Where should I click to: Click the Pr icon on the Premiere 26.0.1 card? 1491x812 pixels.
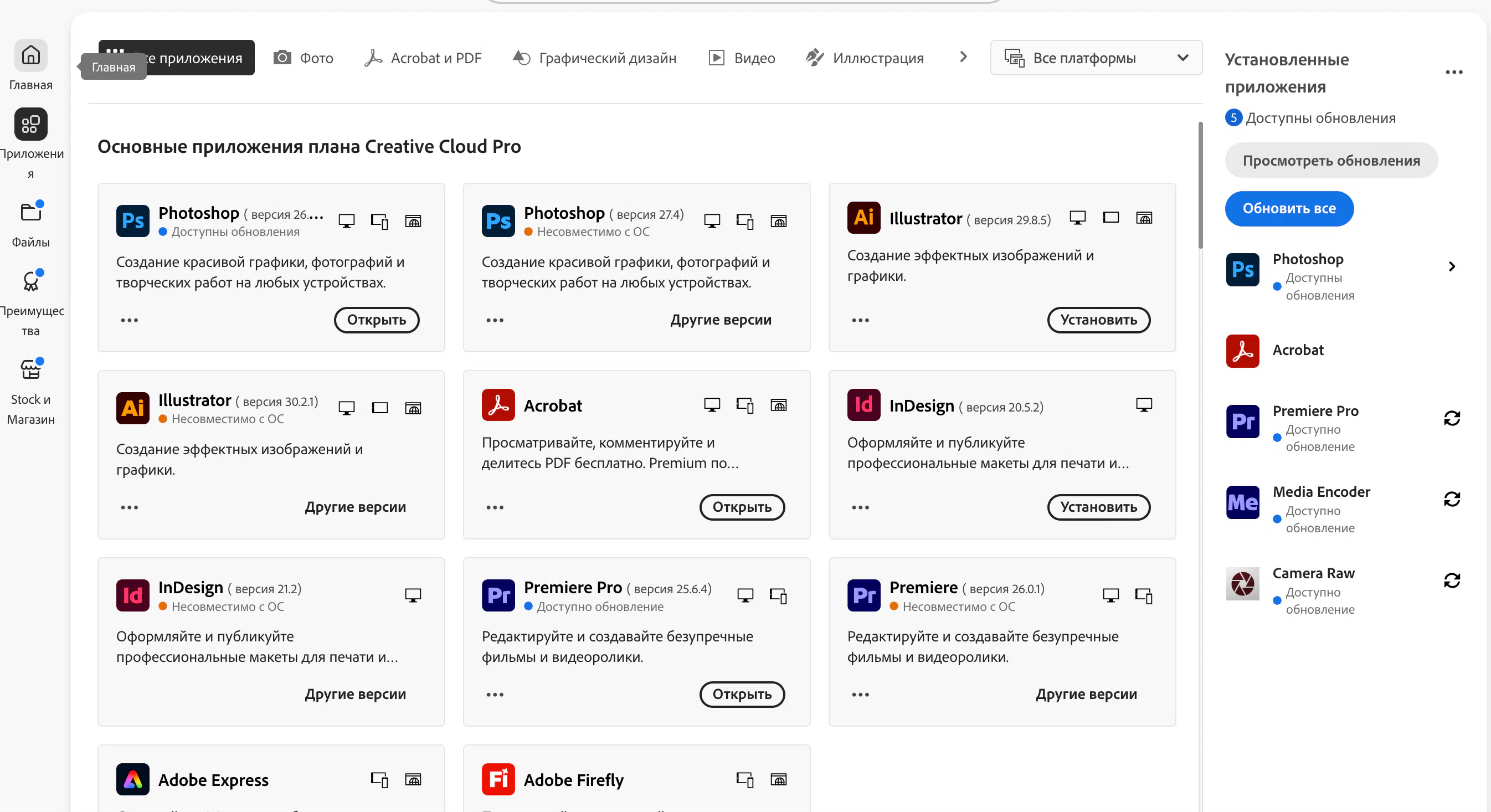click(864, 595)
